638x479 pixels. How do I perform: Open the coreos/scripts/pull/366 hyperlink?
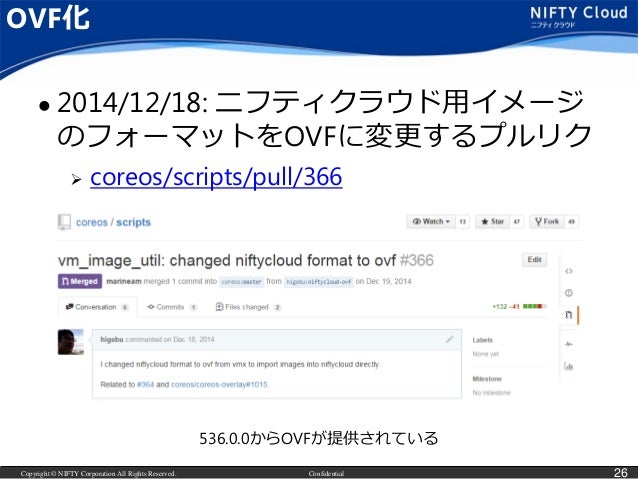click(216, 177)
